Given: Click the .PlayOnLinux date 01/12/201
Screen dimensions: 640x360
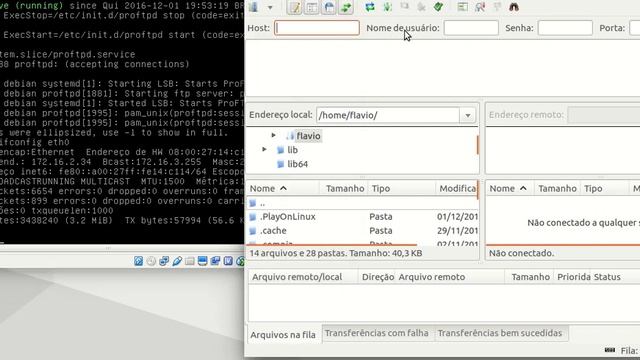Looking at the screenshot, I should 457,216.
